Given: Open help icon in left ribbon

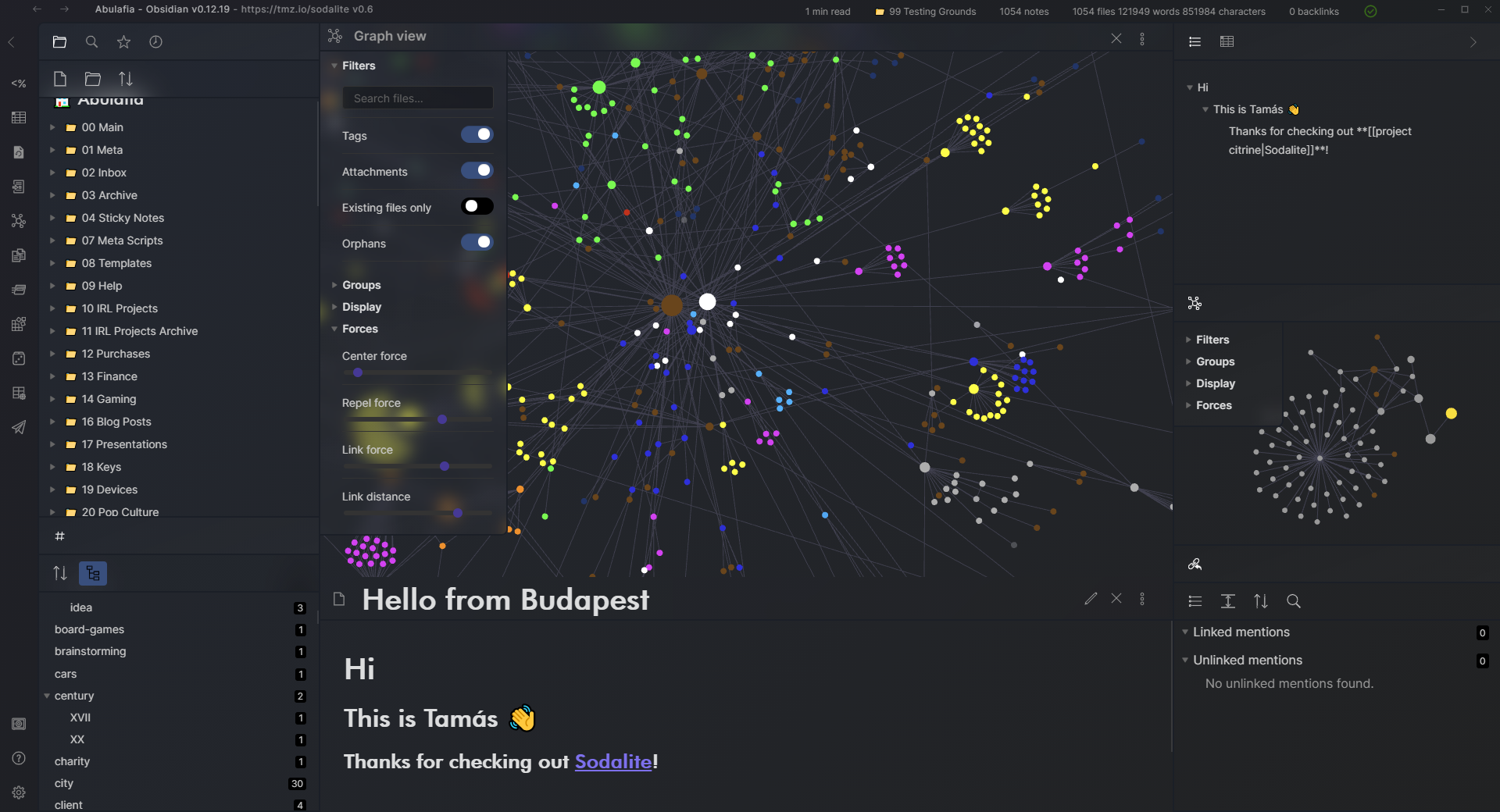Looking at the screenshot, I should click(19, 758).
